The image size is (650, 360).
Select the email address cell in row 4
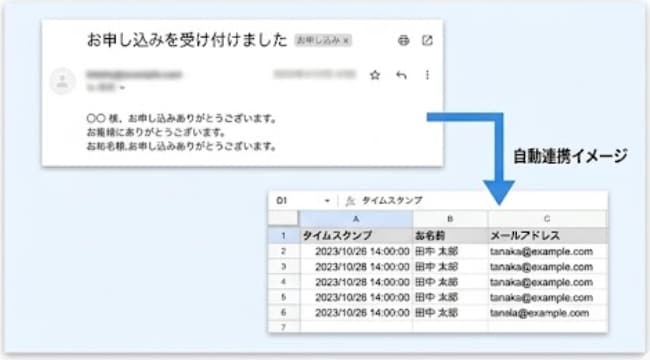(548, 282)
